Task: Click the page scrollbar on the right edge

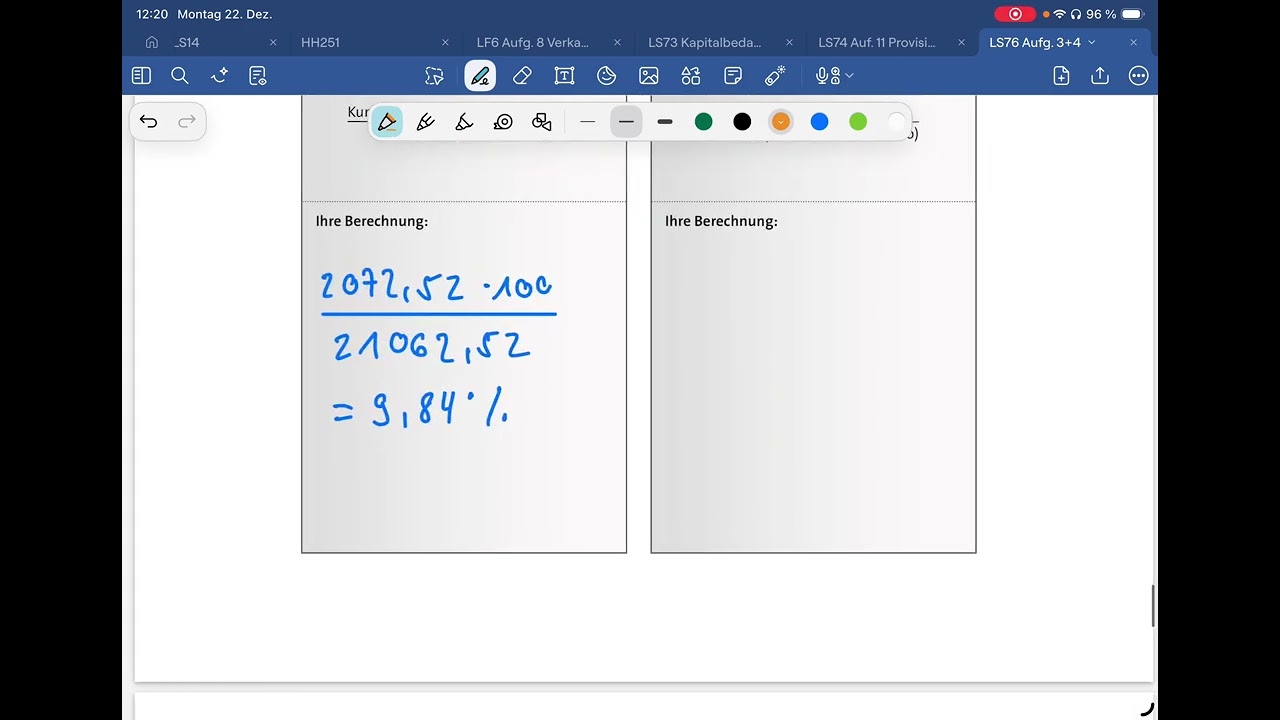Action: [1153, 606]
